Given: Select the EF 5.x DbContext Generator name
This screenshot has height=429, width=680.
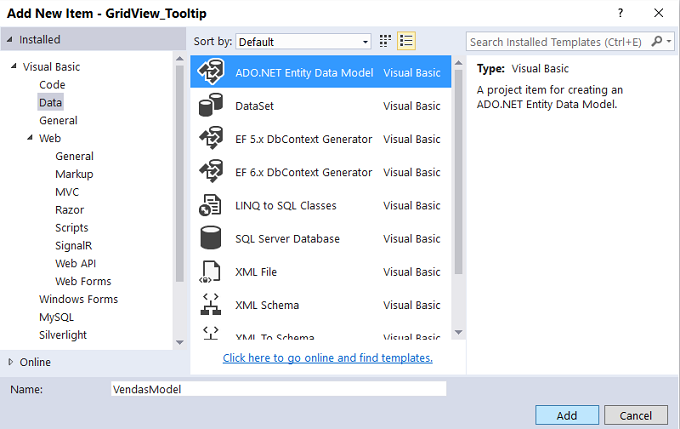Looking at the screenshot, I should 304,139.
